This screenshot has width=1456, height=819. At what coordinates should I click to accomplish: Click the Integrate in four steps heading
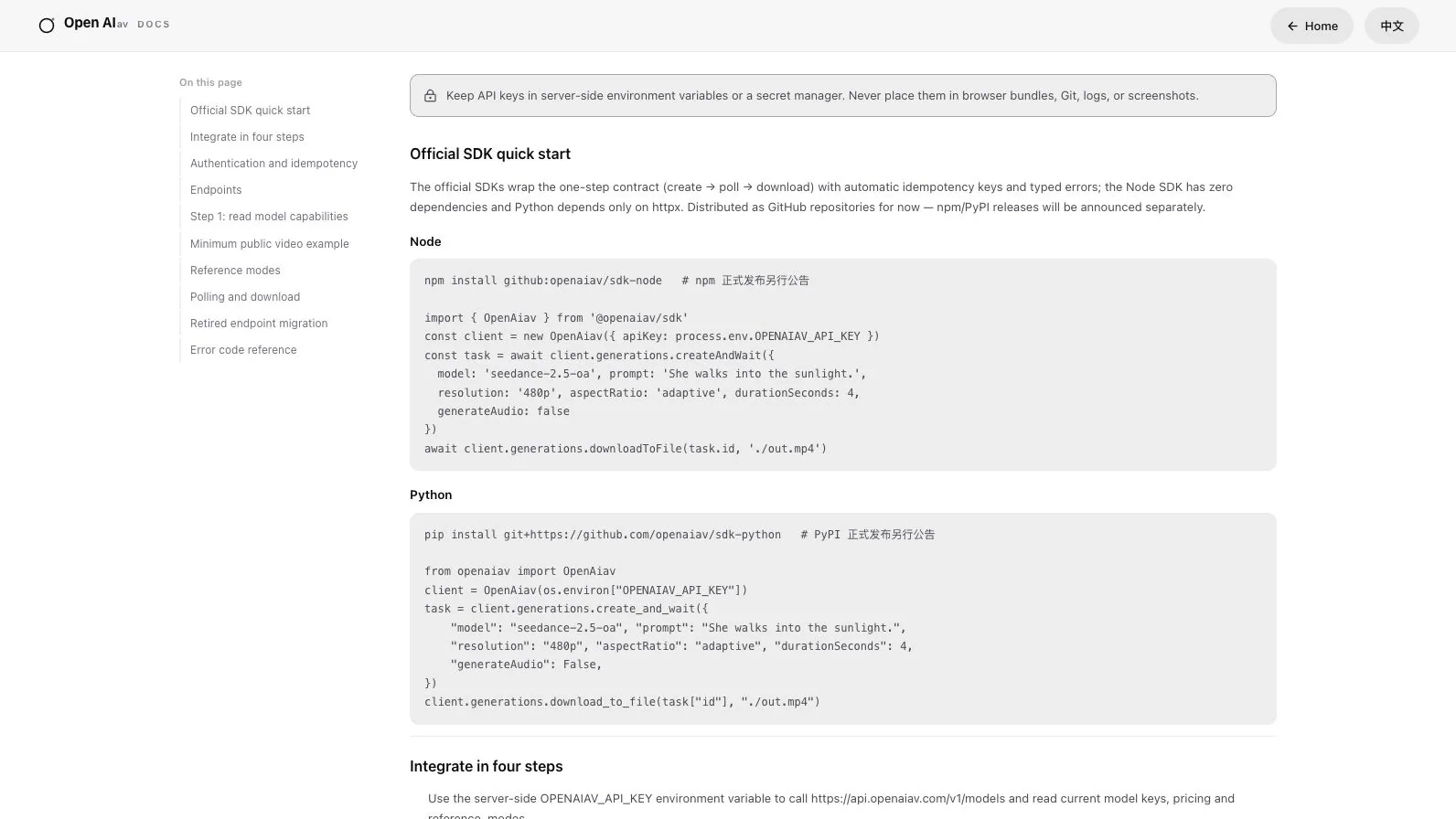(x=486, y=766)
